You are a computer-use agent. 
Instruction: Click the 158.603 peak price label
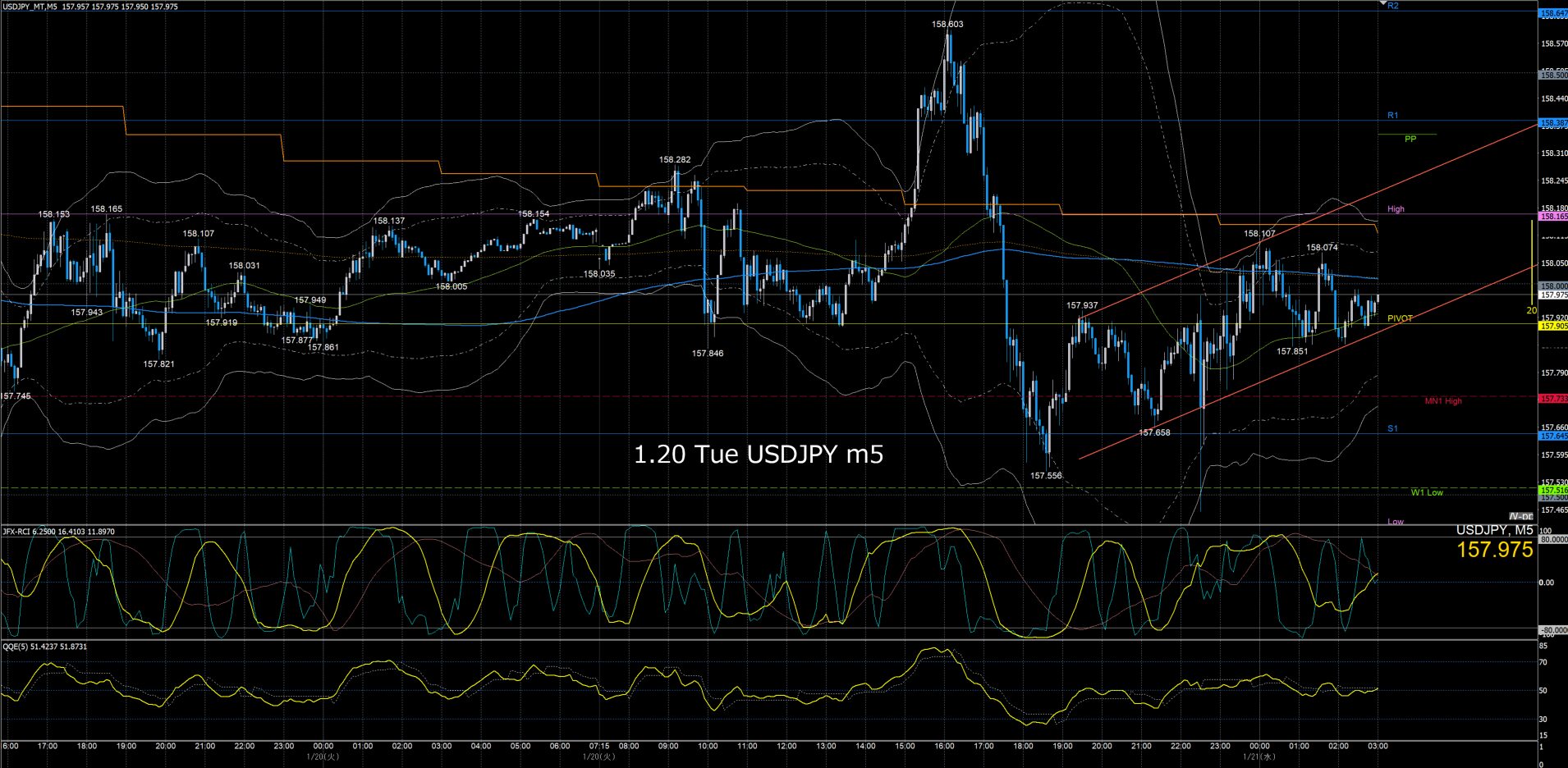pos(947,25)
